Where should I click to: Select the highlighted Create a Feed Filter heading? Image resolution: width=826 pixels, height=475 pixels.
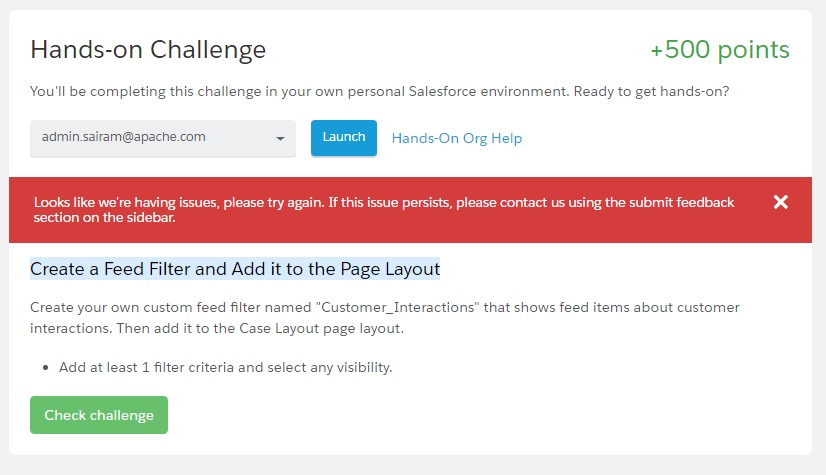click(x=235, y=269)
